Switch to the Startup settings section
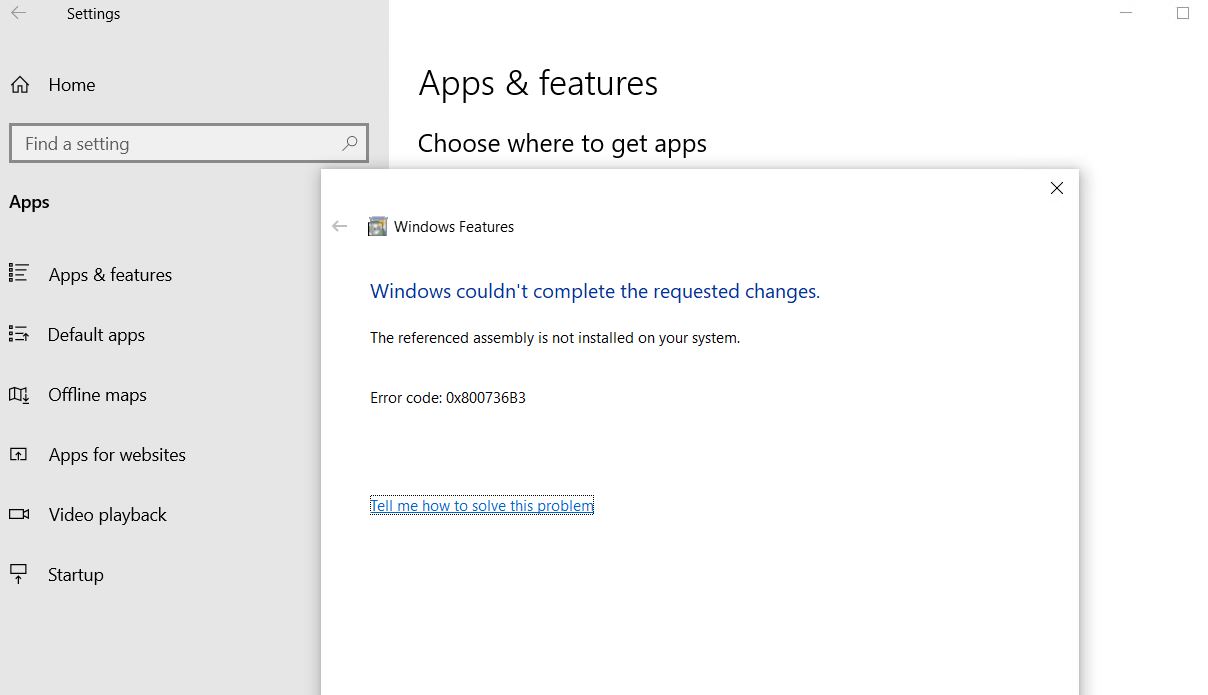The image size is (1208, 695). click(75, 574)
